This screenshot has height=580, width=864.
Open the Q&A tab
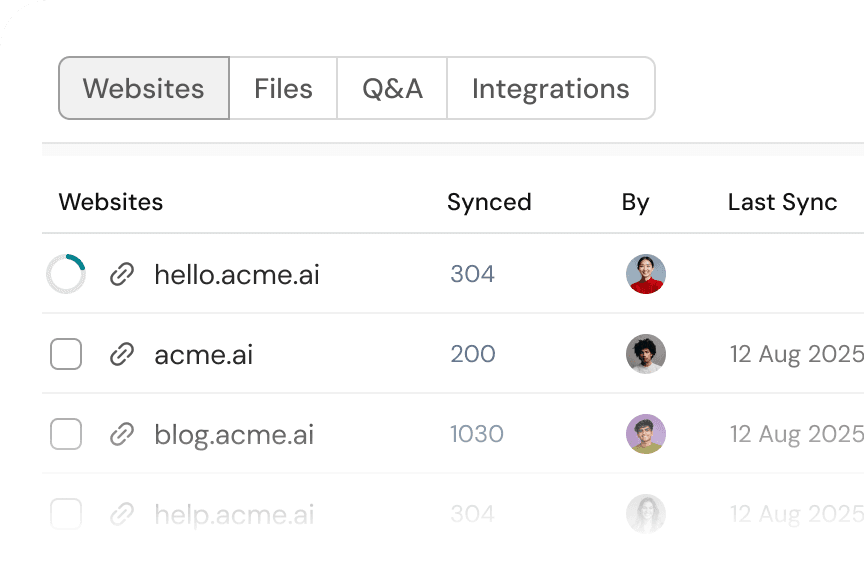pos(392,89)
